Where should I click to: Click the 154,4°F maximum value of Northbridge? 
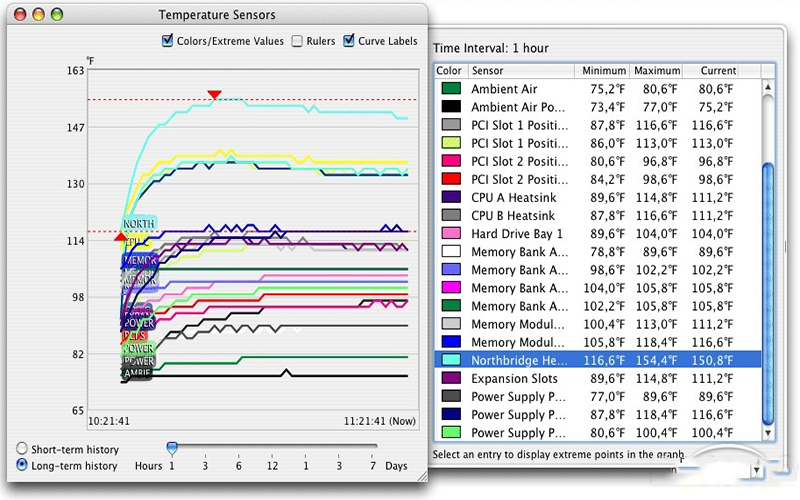(656, 361)
